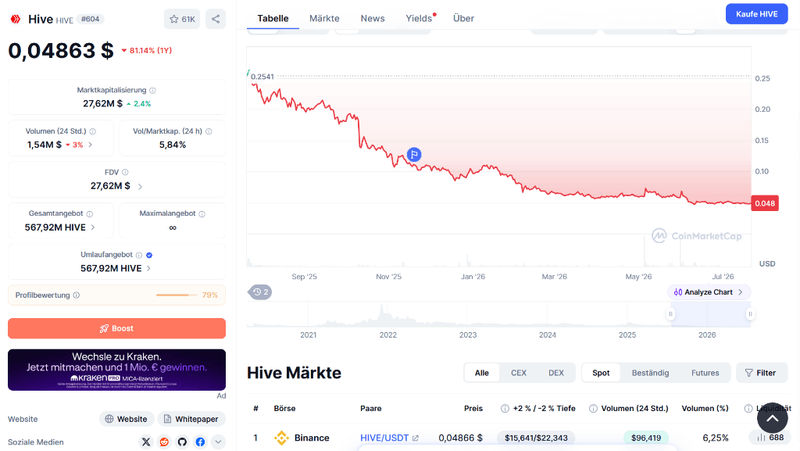Select the DEX market filter

(x=556, y=373)
